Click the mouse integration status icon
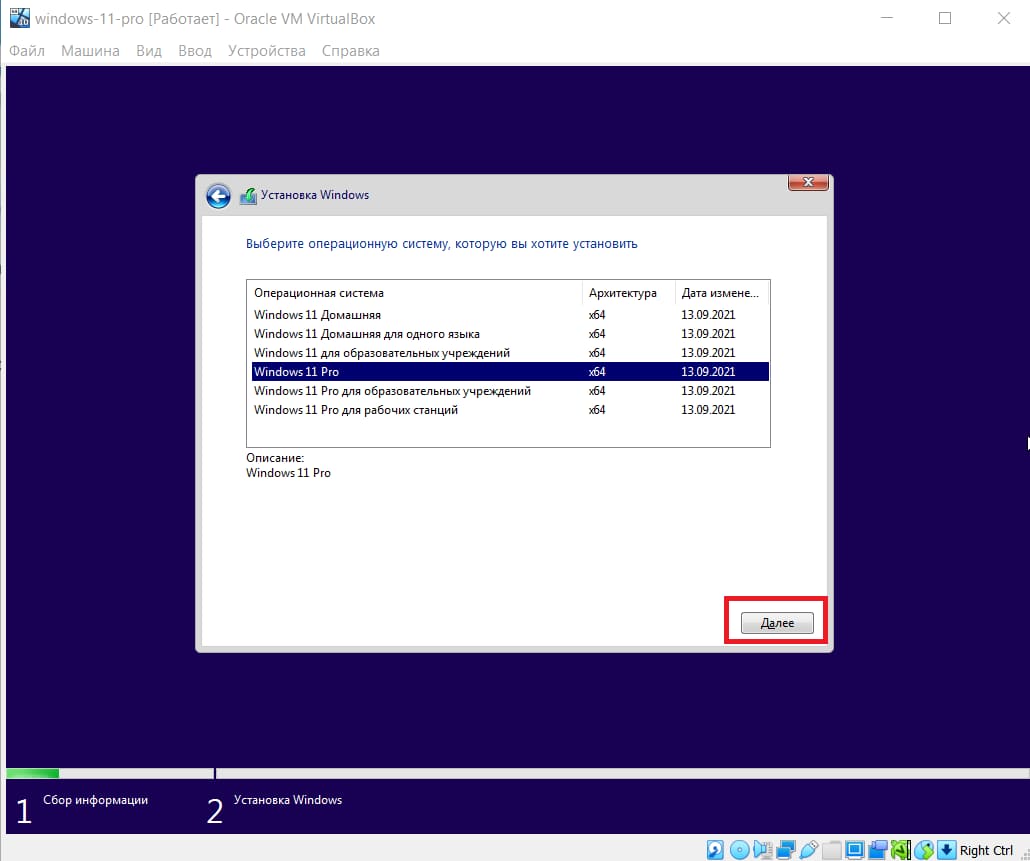1030x861 pixels. click(924, 850)
